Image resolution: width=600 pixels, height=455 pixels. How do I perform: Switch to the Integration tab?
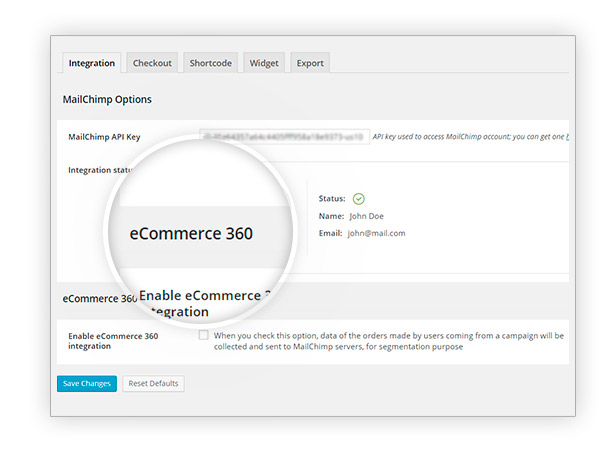click(x=92, y=63)
